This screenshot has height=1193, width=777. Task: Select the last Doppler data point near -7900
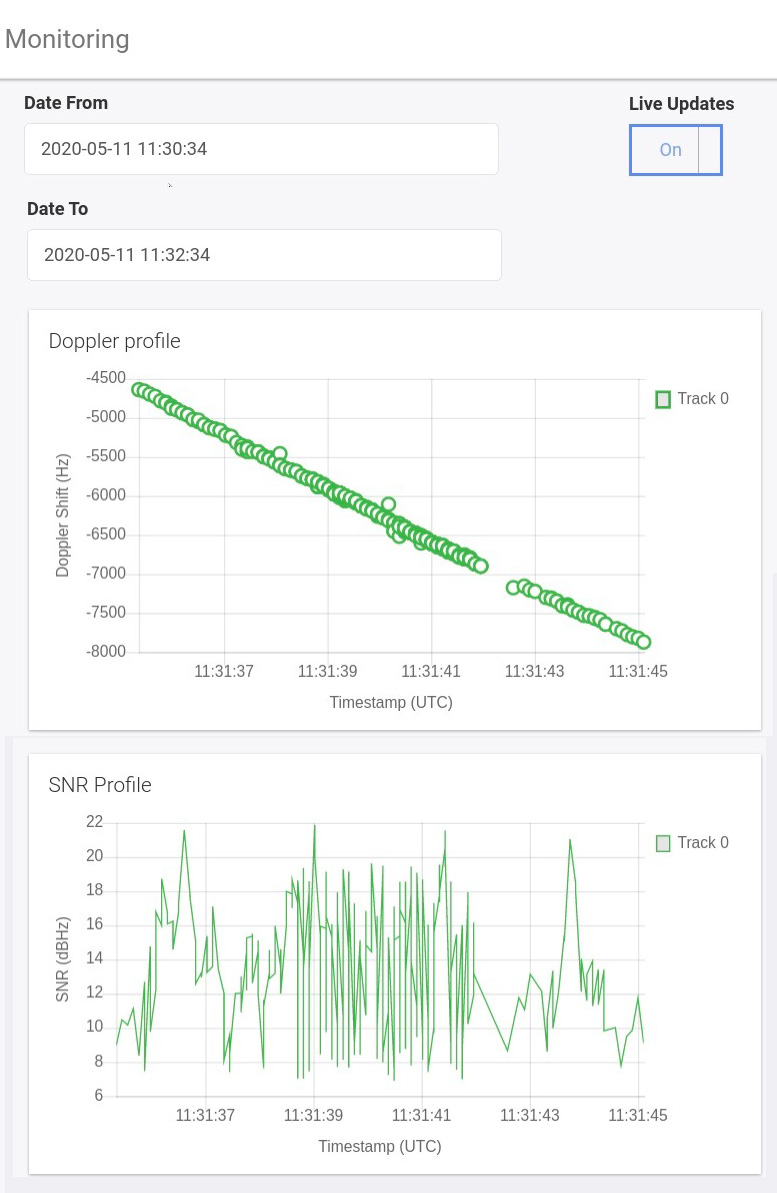coord(644,642)
